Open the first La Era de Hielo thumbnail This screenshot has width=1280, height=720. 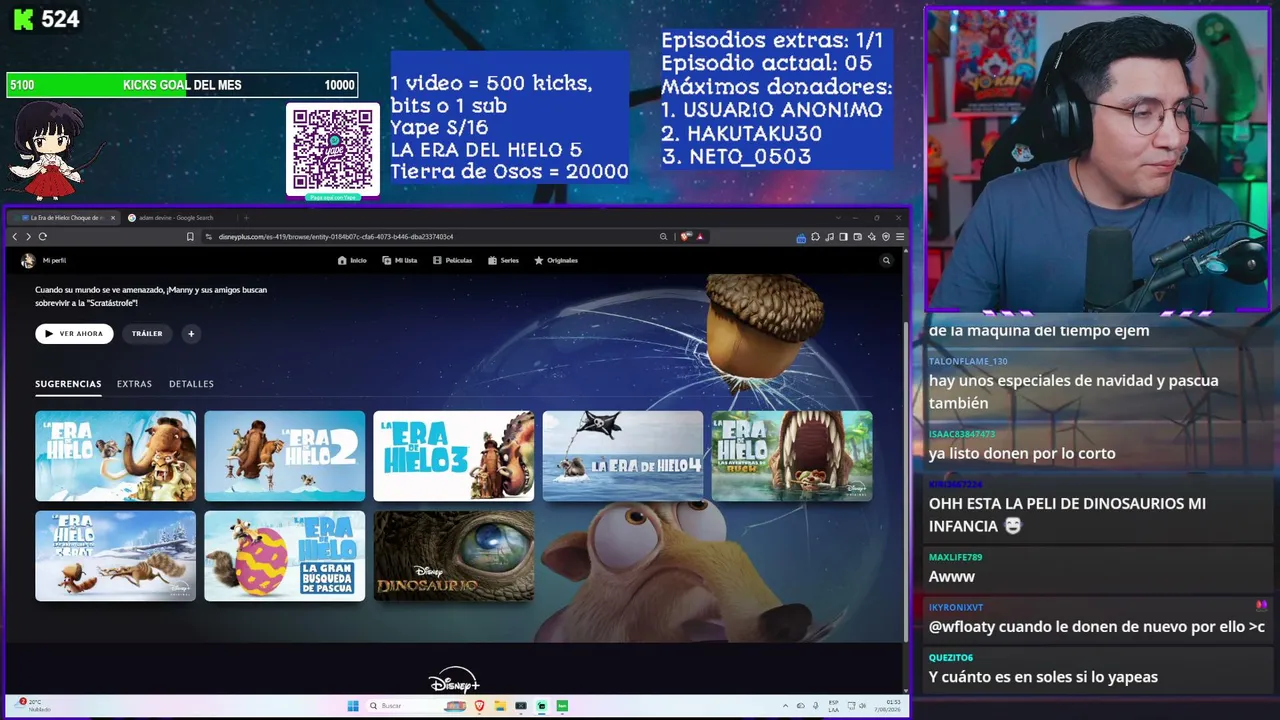pyautogui.click(x=116, y=456)
